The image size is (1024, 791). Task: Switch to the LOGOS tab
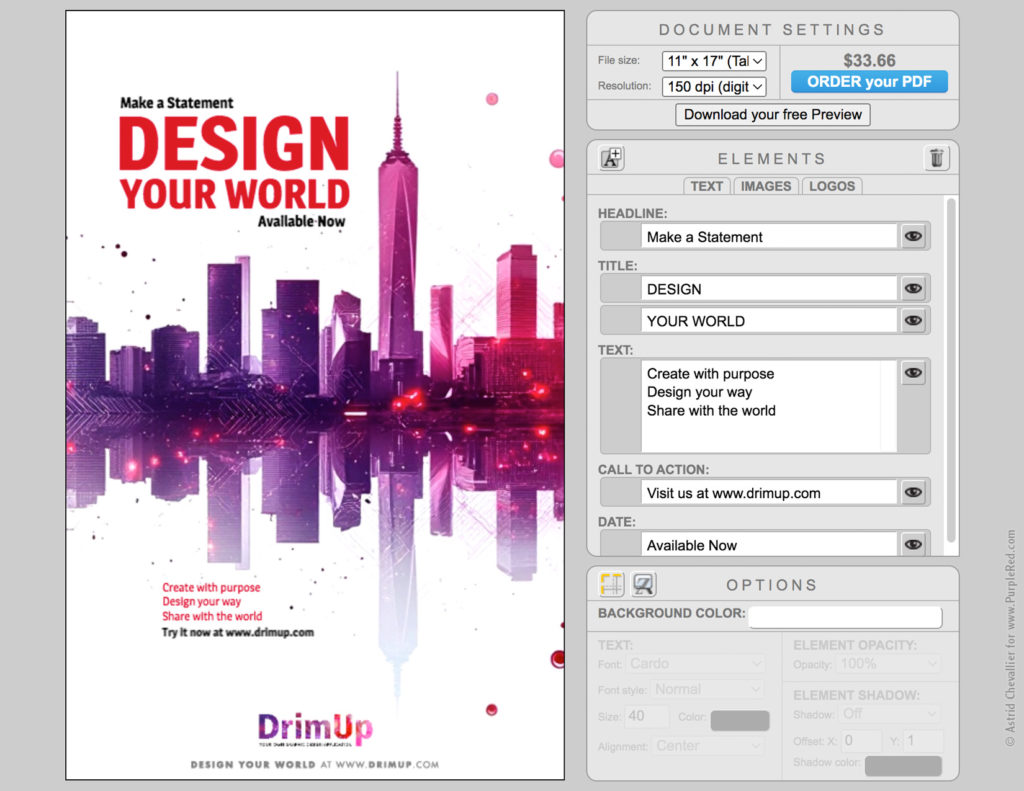click(x=832, y=186)
